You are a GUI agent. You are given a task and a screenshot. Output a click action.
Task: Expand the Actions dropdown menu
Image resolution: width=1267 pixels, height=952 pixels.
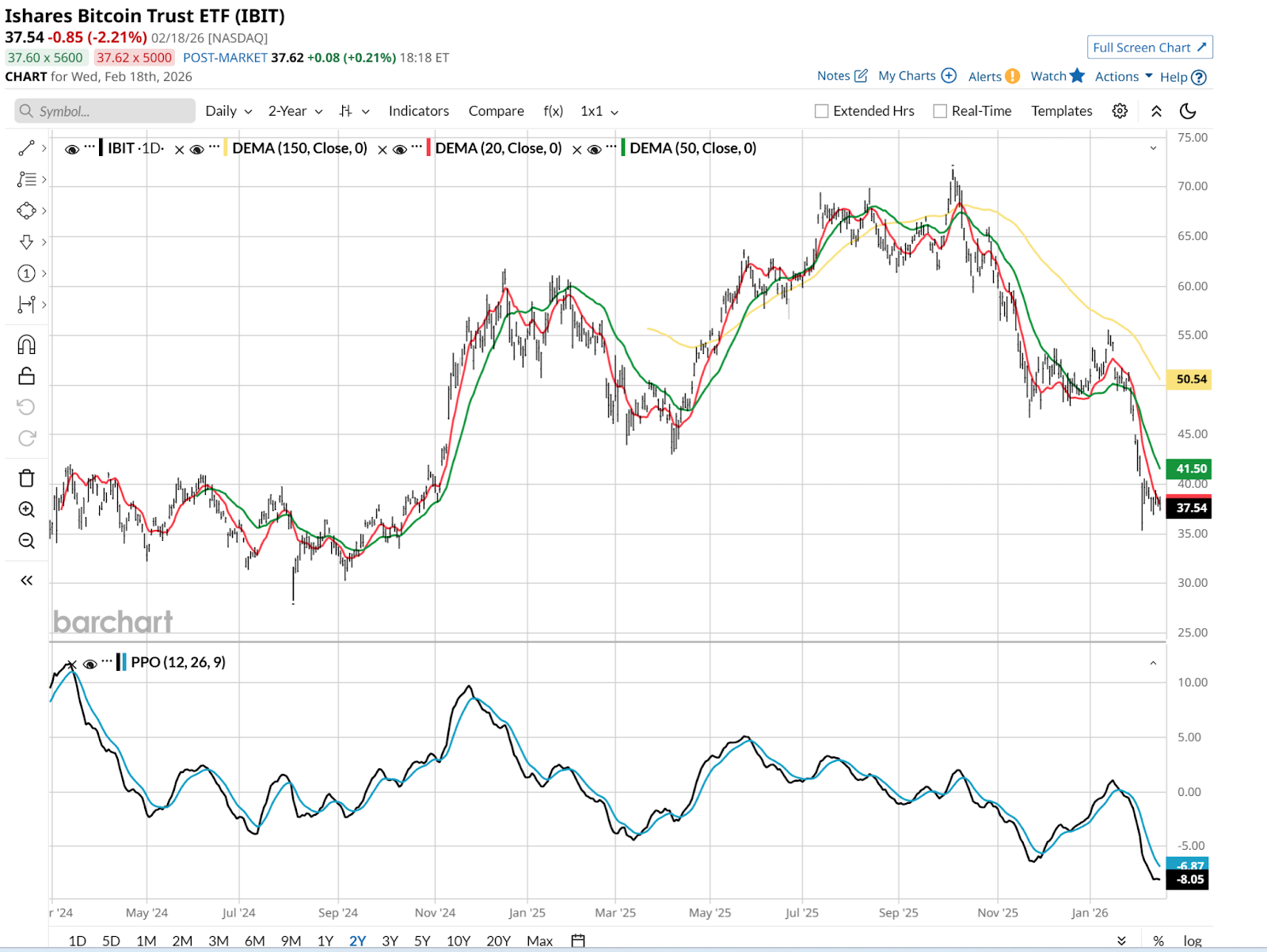click(x=1123, y=77)
